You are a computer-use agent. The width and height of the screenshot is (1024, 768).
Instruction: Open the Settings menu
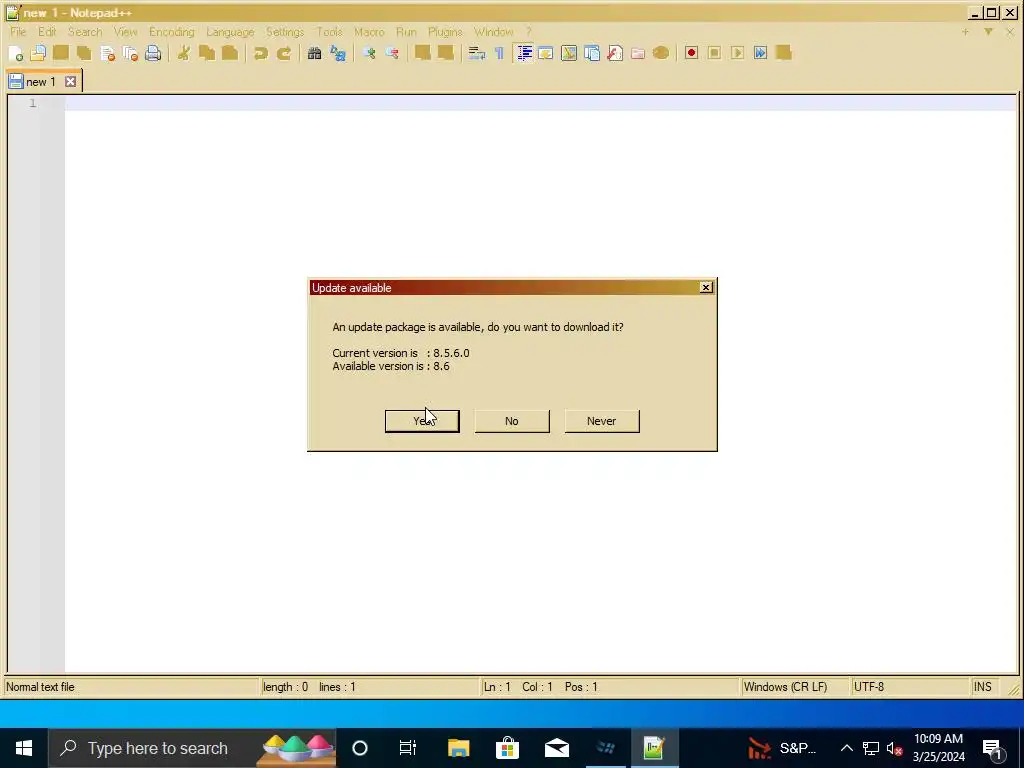(x=285, y=32)
